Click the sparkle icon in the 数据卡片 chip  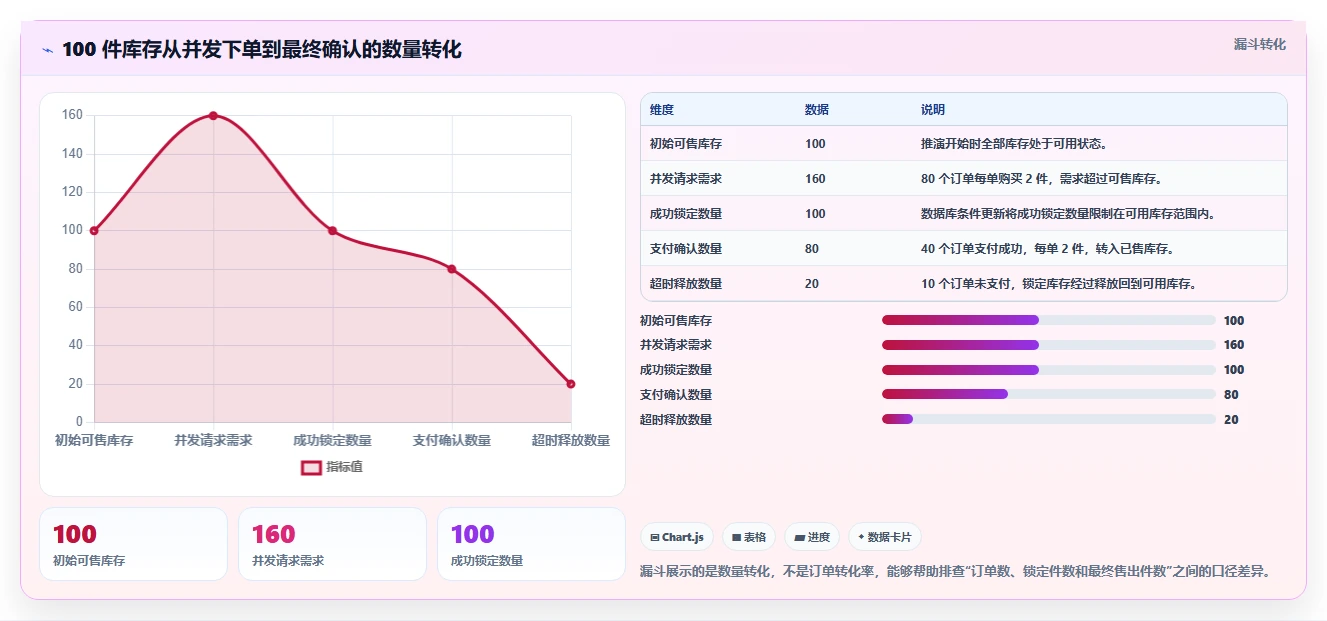tap(861, 537)
